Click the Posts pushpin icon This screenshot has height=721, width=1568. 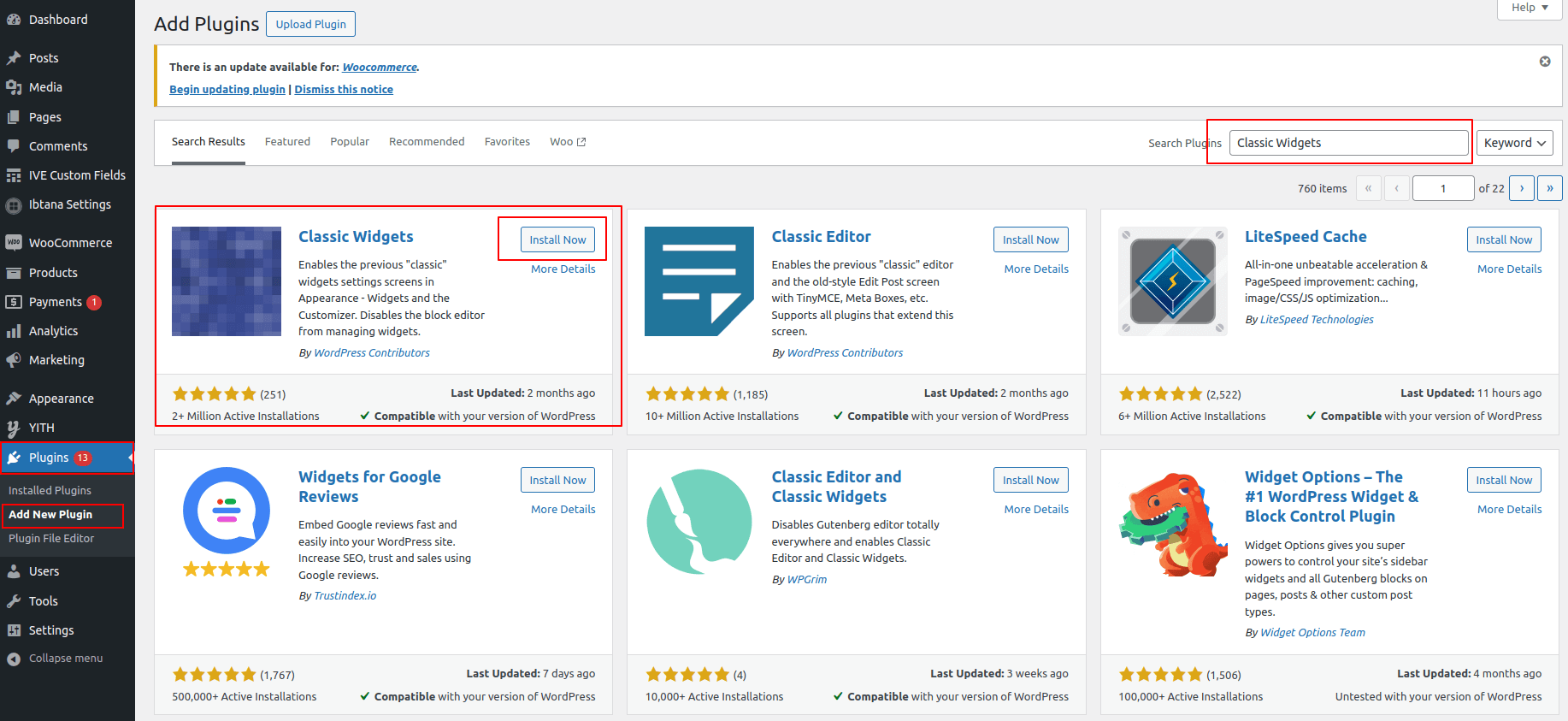tap(14, 58)
